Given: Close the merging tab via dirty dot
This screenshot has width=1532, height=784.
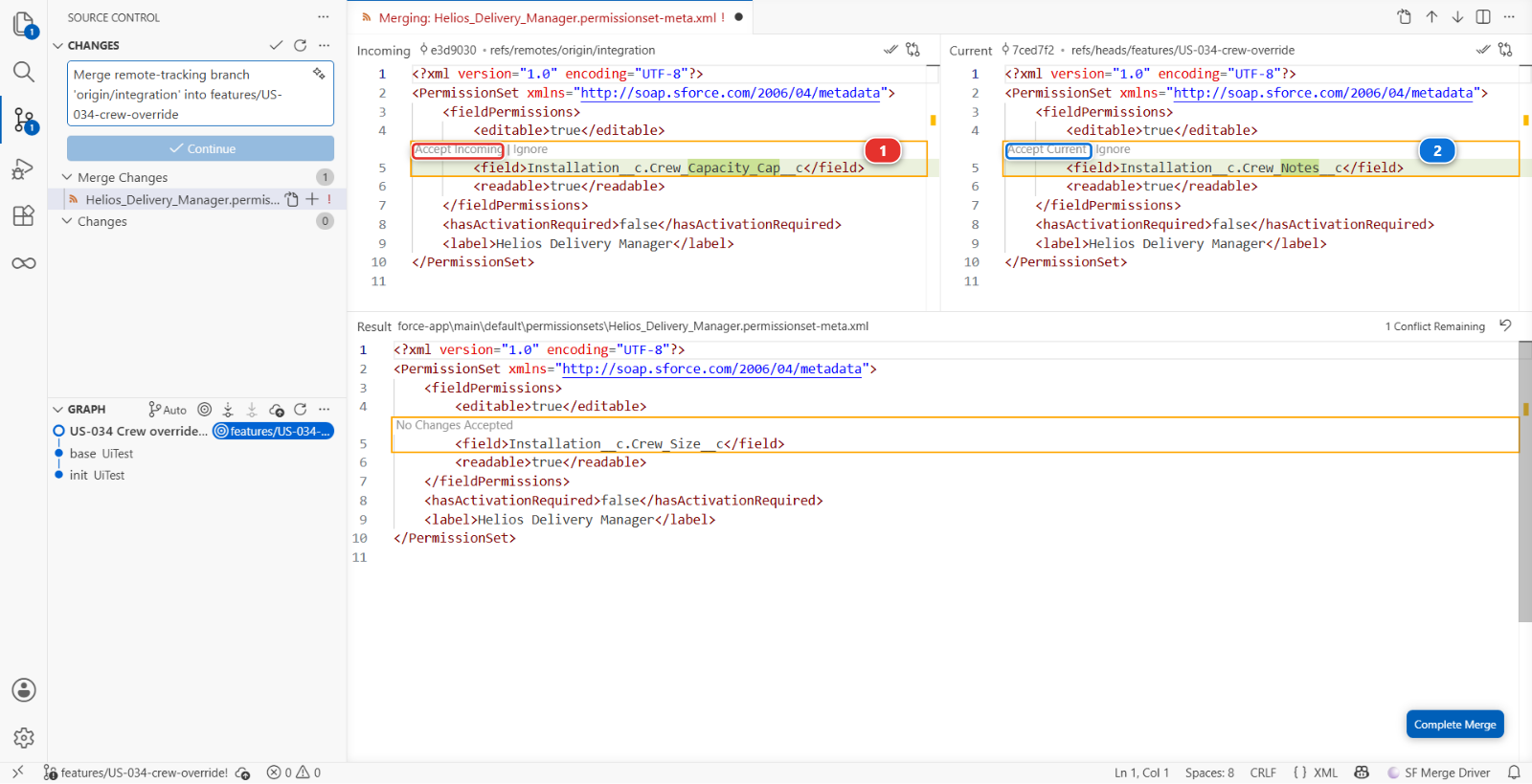Looking at the screenshot, I should click(x=738, y=17).
